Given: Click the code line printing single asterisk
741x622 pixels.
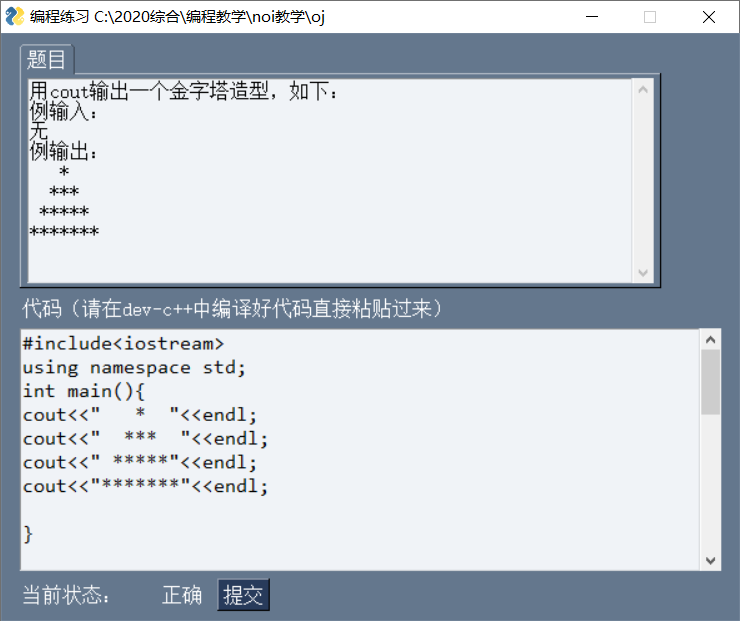Looking at the screenshot, I should point(140,415).
